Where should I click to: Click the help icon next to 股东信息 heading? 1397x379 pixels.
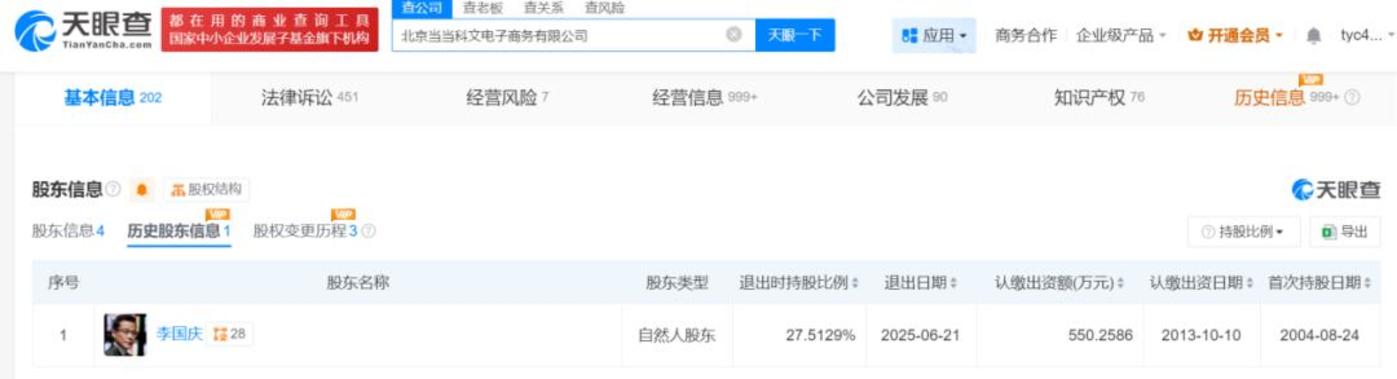tap(113, 190)
